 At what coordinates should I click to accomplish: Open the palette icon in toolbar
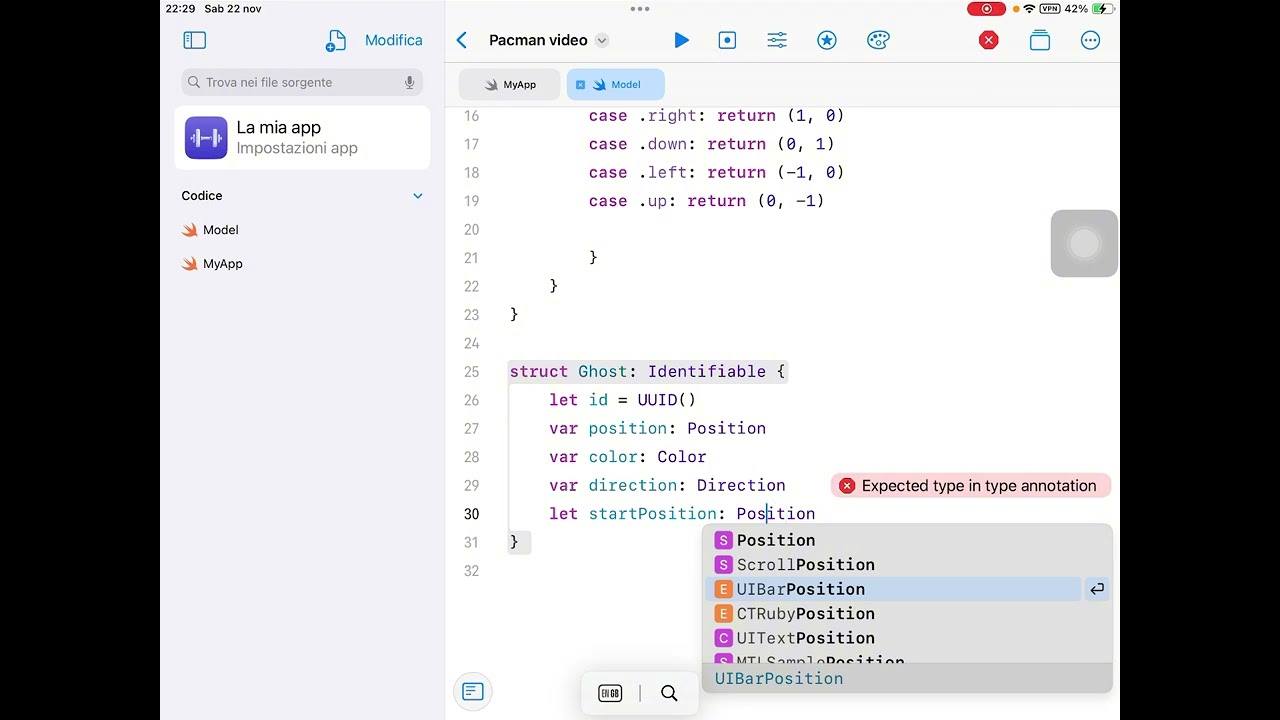[x=878, y=40]
